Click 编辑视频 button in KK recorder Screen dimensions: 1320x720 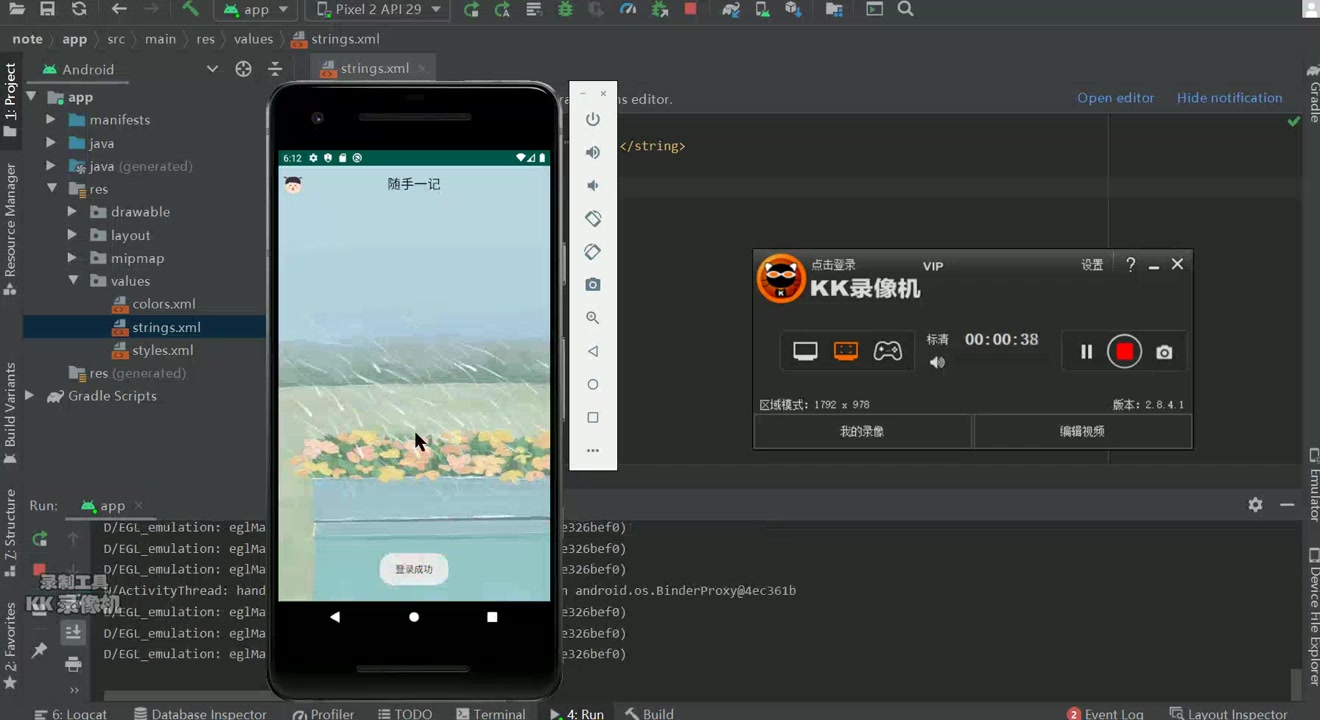point(1083,431)
